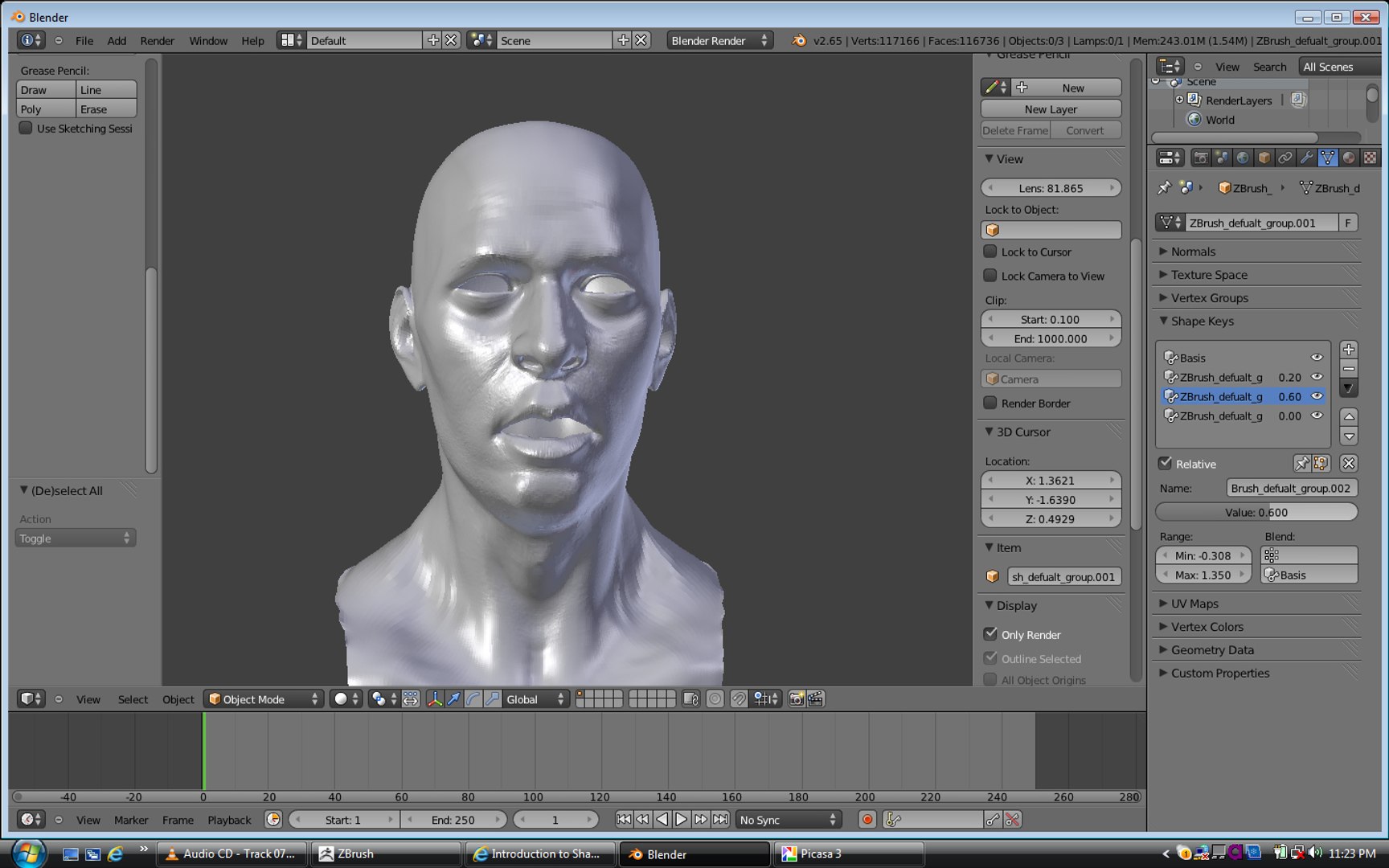
Task: Expand Texture Space panel
Action: pyautogui.click(x=1209, y=275)
